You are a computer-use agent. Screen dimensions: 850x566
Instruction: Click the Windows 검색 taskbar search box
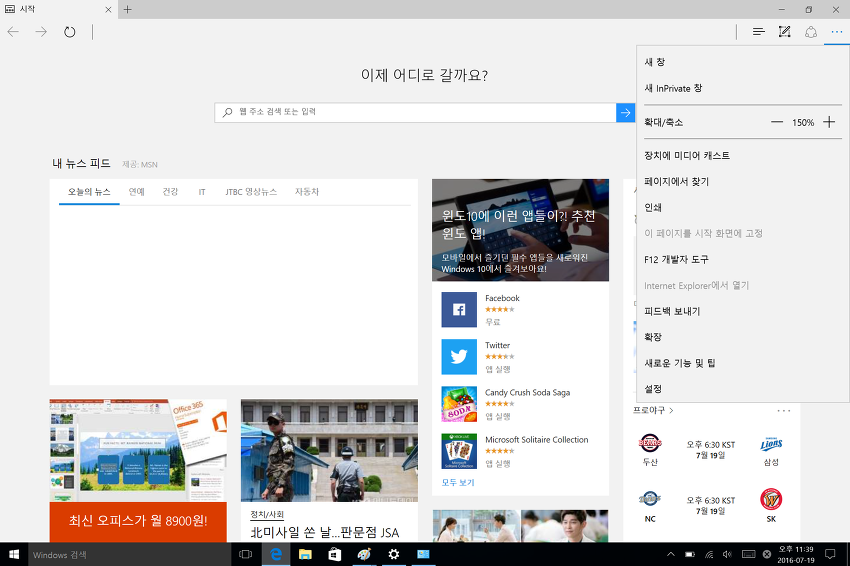coord(130,554)
